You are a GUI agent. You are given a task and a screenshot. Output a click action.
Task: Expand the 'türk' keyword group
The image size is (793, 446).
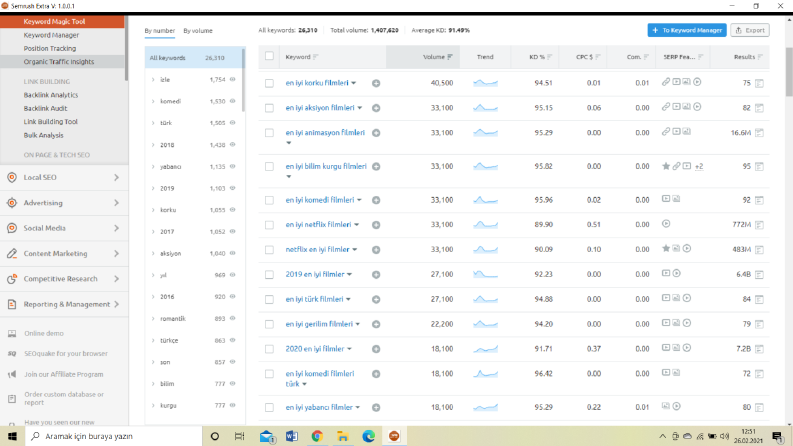(x=153, y=123)
